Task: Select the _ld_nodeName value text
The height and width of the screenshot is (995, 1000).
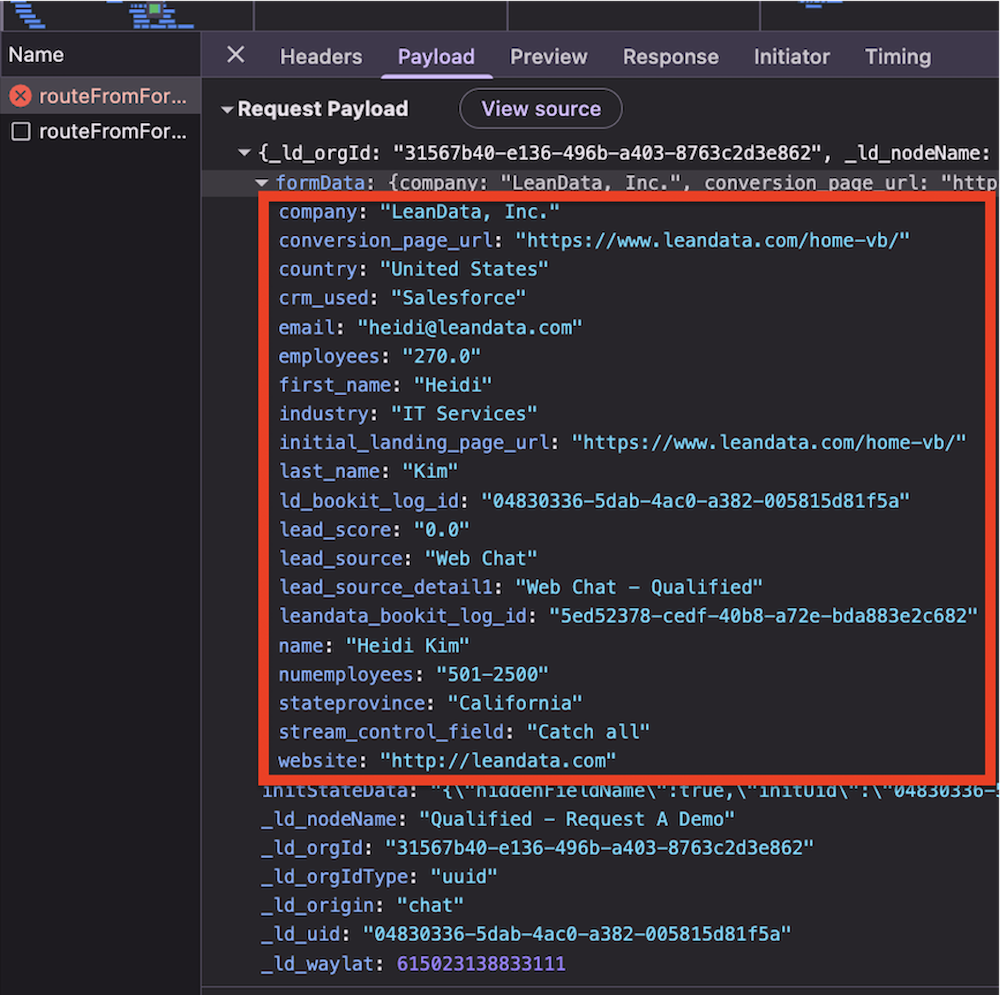Action: (x=577, y=819)
